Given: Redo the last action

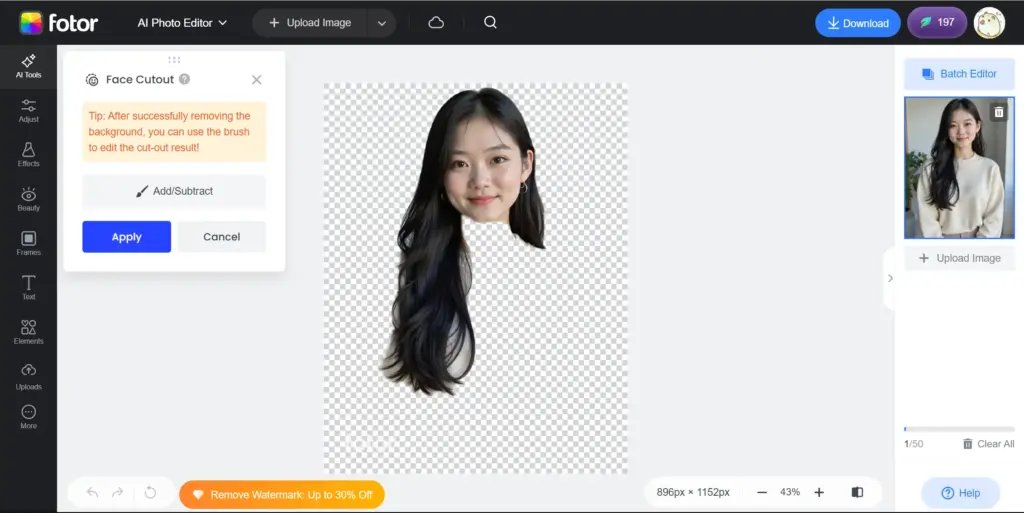Looking at the screenshot, I should click(118, 493).
